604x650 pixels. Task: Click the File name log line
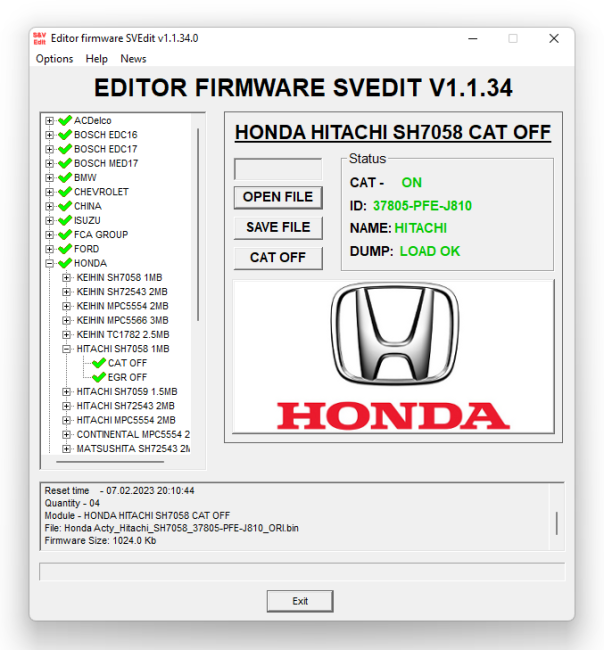172,528
